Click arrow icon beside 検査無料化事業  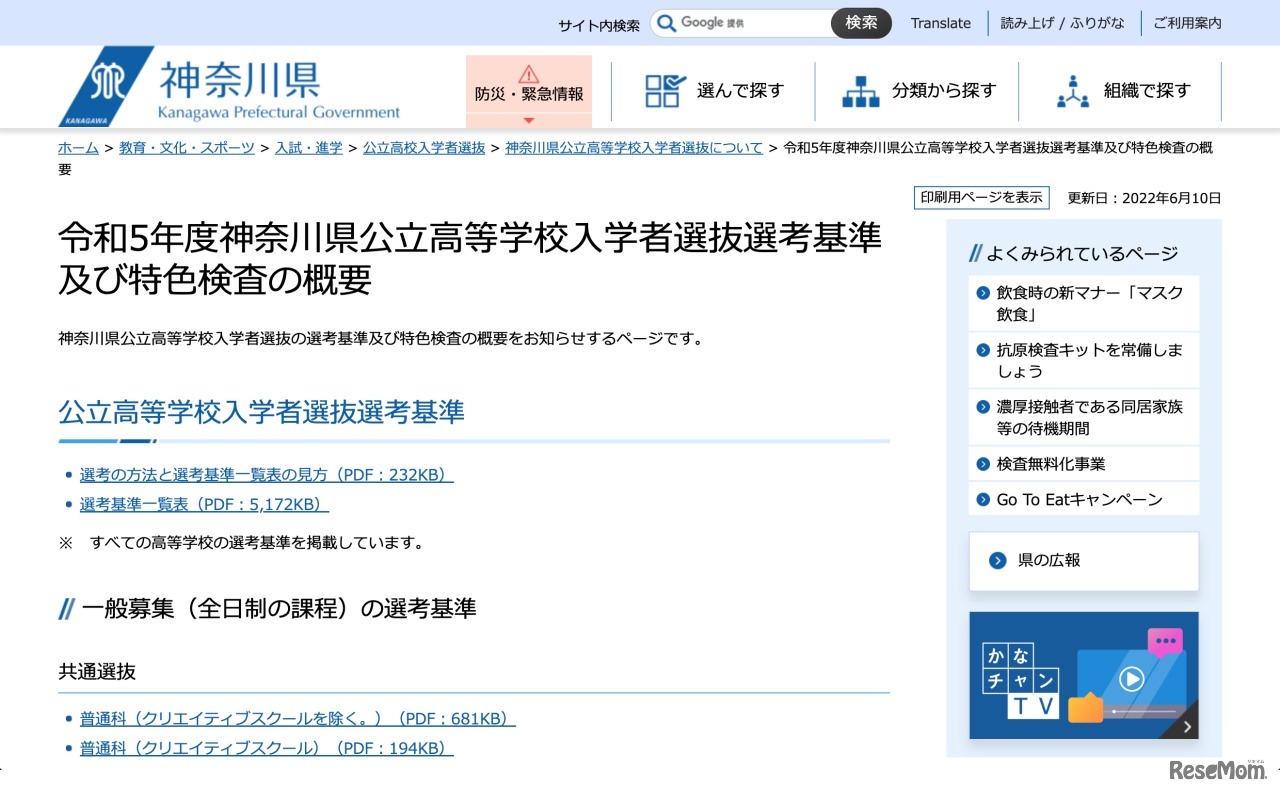pos(983,464)
